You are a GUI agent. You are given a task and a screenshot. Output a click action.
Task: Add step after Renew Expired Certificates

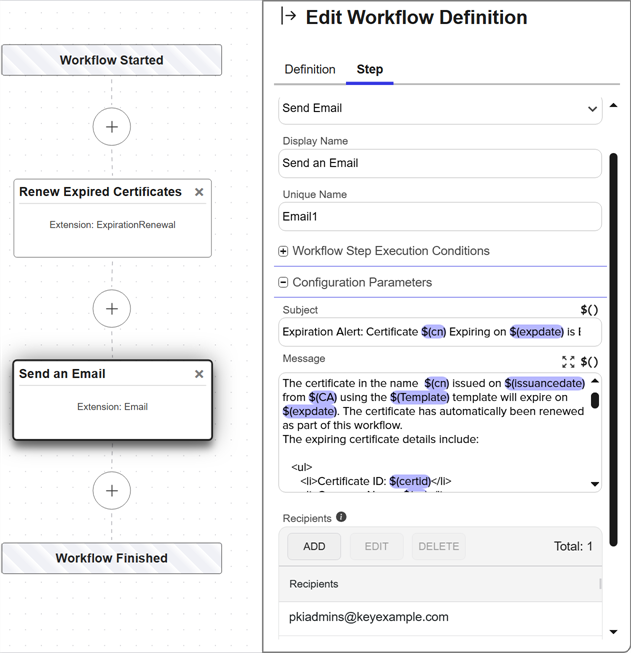click(112, 309)
